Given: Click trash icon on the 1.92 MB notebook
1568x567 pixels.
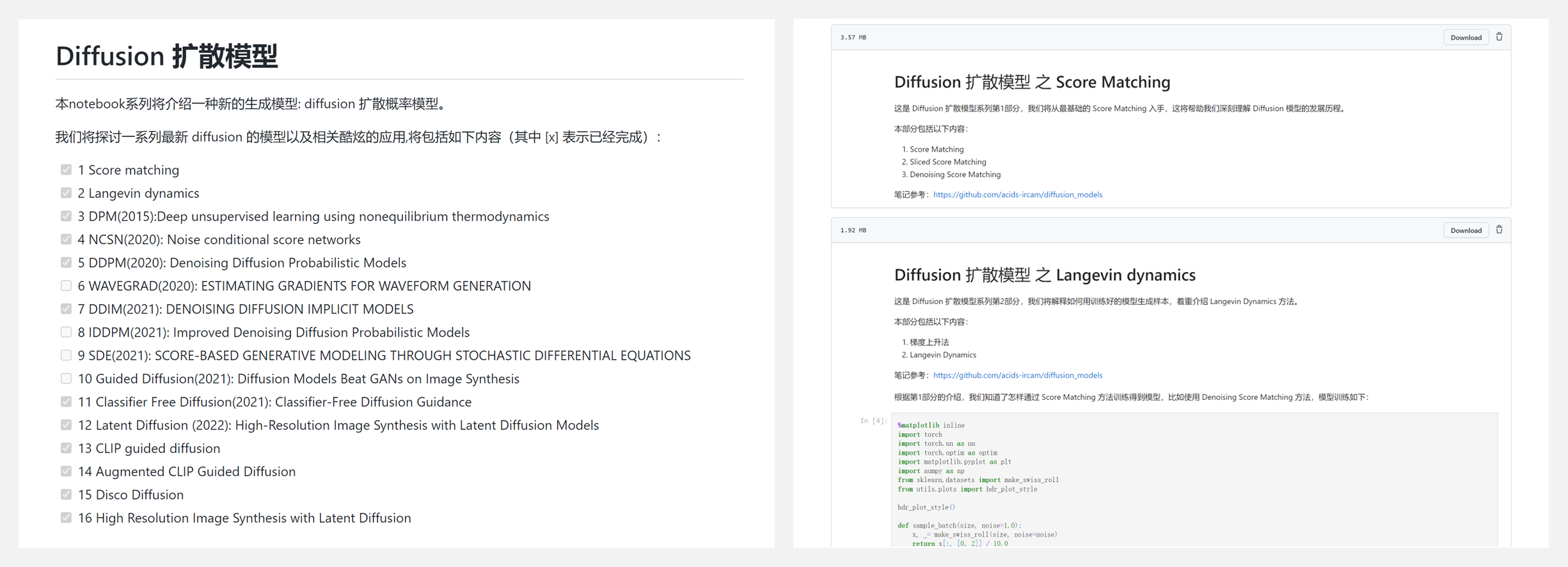Looking at the screenshot, I should [1499, 230].
